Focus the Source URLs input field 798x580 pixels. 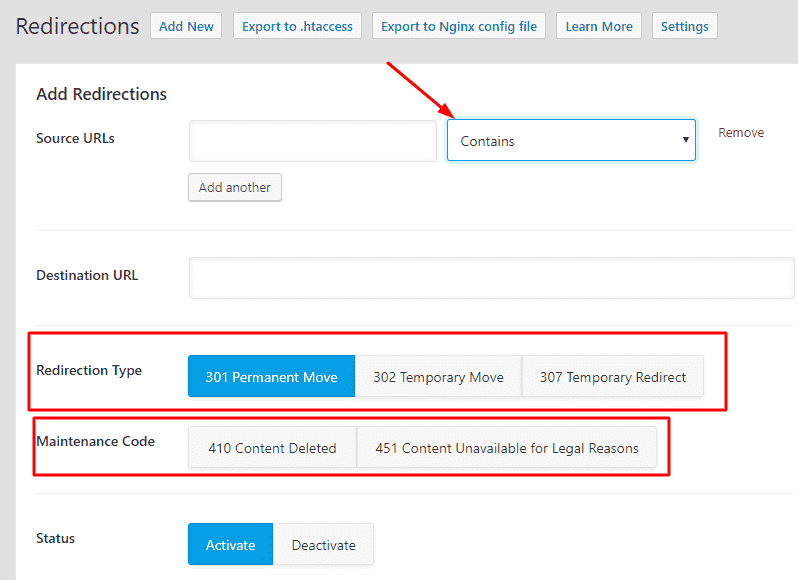coord(312,141)
